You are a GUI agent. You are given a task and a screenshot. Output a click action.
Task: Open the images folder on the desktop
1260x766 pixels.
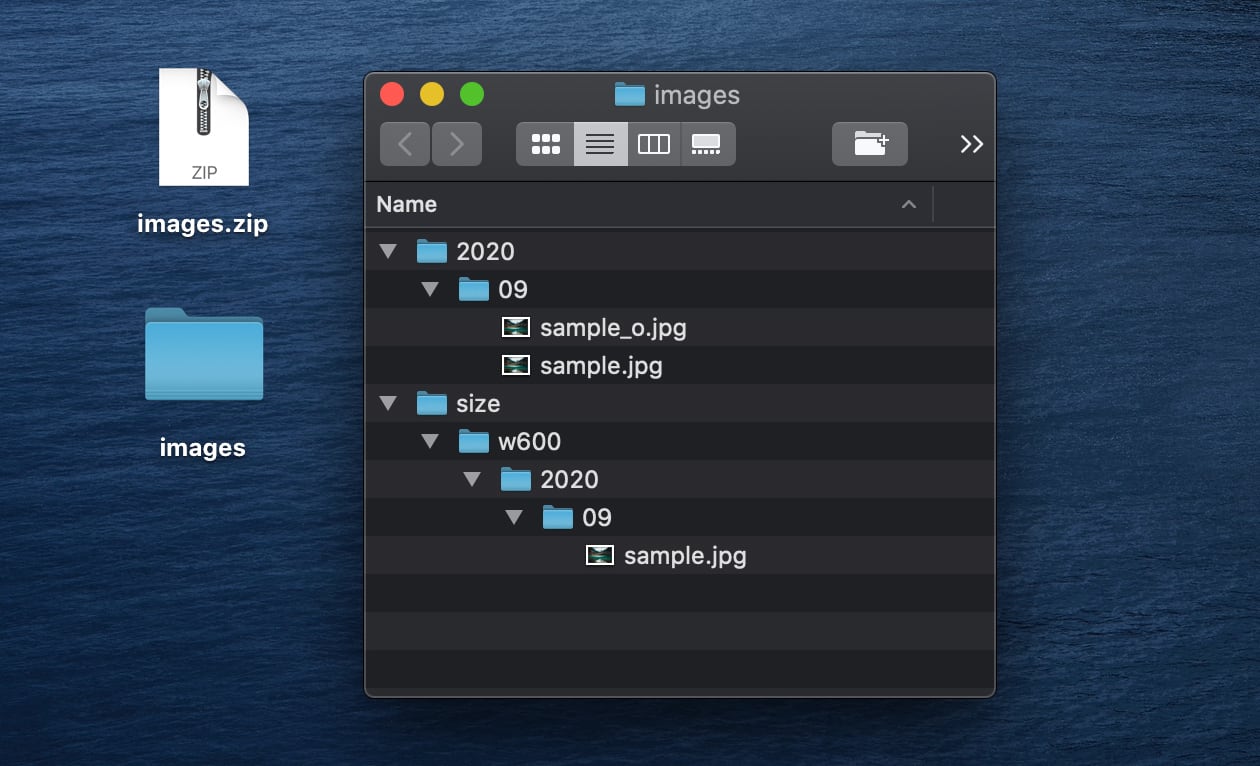click(203, 356)
